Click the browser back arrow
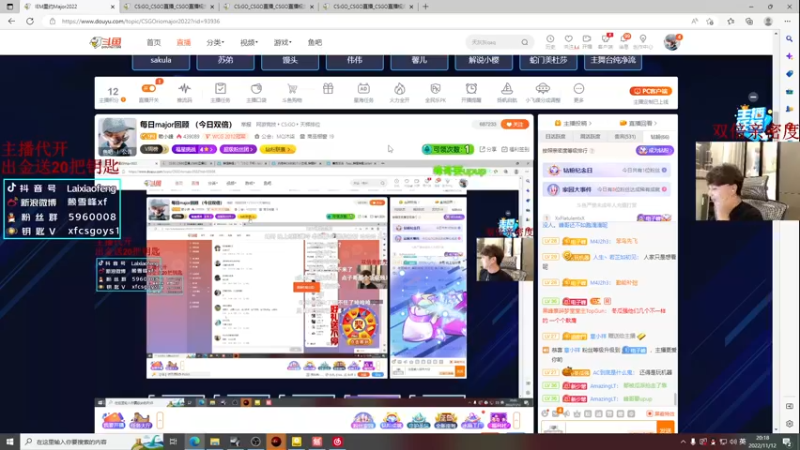The width and height of the screenshot is (800, 450). pos(11,21)
